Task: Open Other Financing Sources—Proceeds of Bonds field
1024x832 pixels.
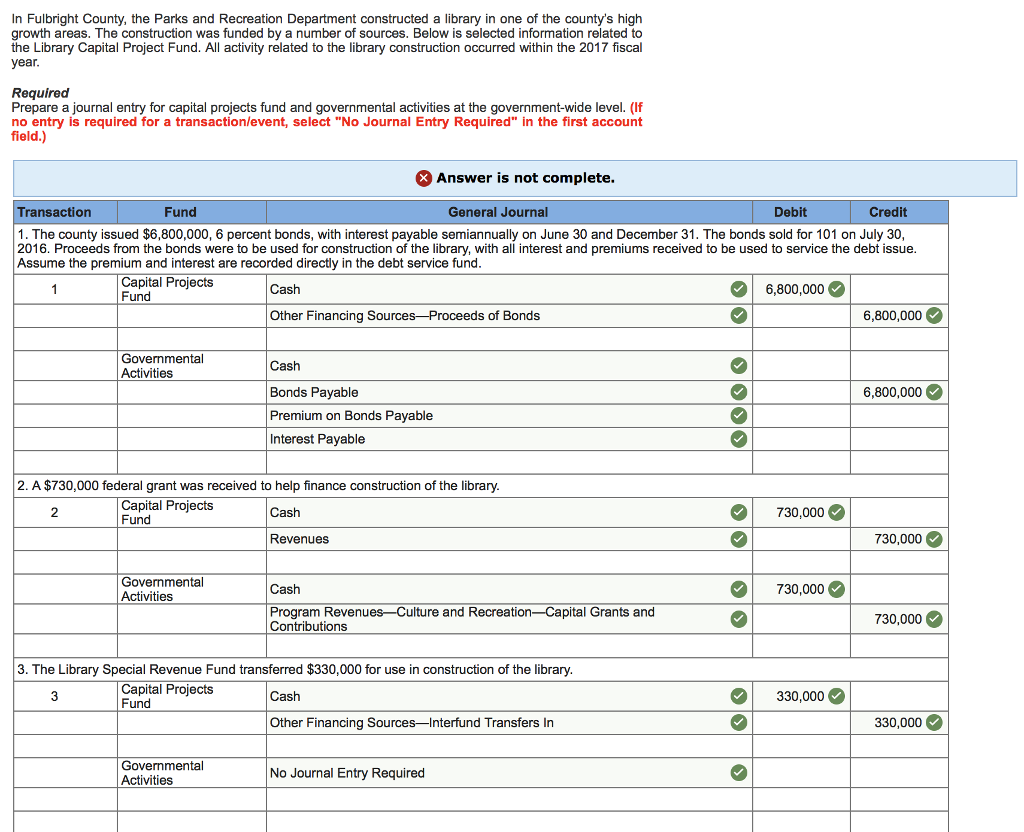Action: (x=509, y=315)
